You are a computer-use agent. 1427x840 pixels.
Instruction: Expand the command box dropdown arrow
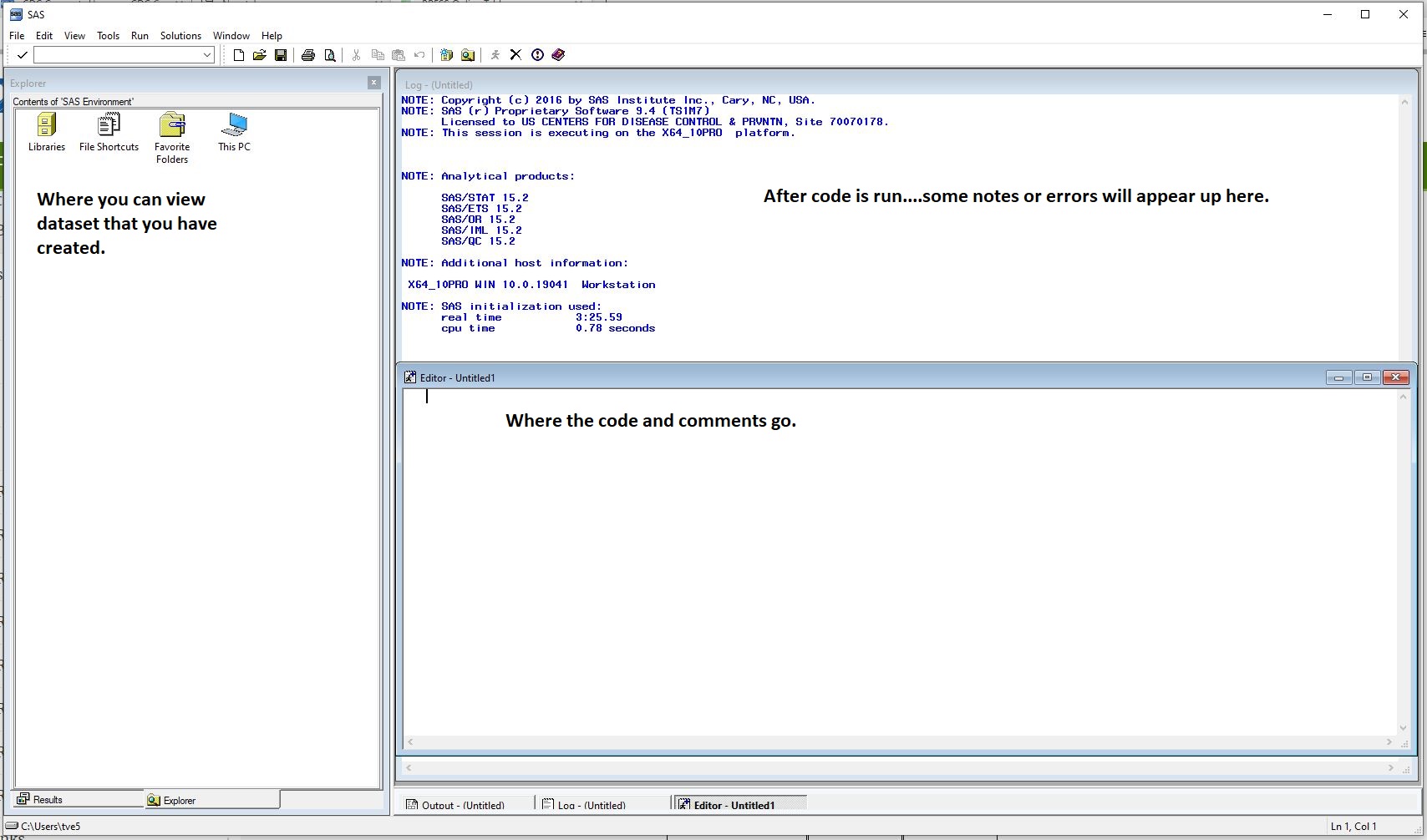pos(207,55)
